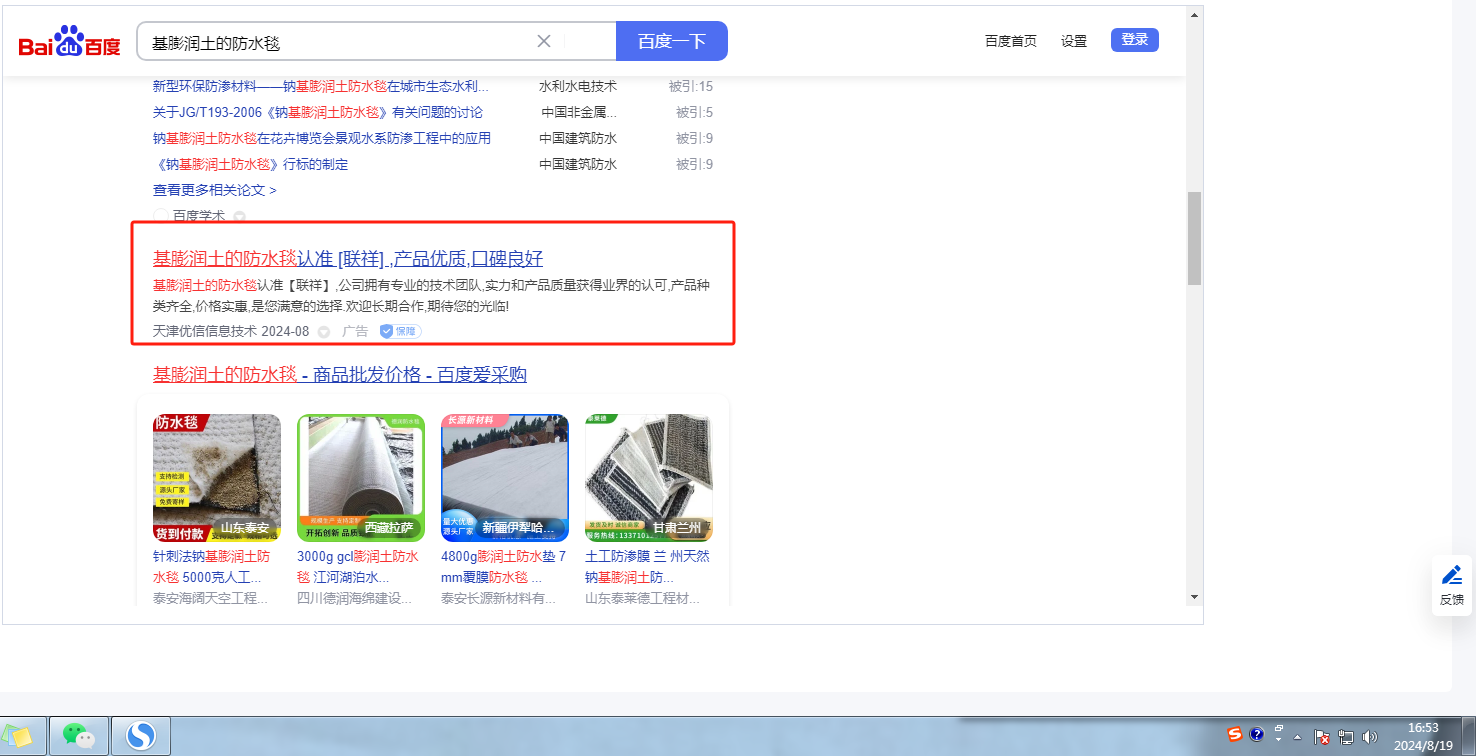Open the Baidu logo homepage link
The width and height of the screenshot is (1476, 756).
tap(69, 42)
